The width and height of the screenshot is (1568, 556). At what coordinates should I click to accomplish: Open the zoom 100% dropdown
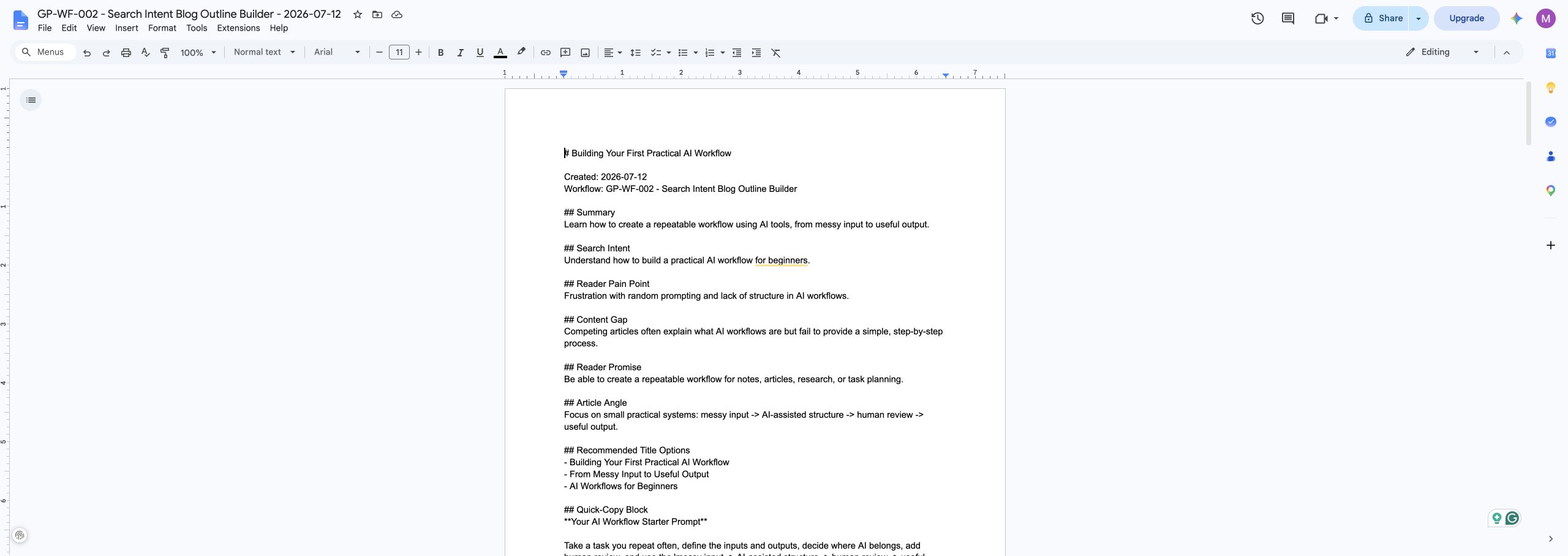[x=198, y=53]
